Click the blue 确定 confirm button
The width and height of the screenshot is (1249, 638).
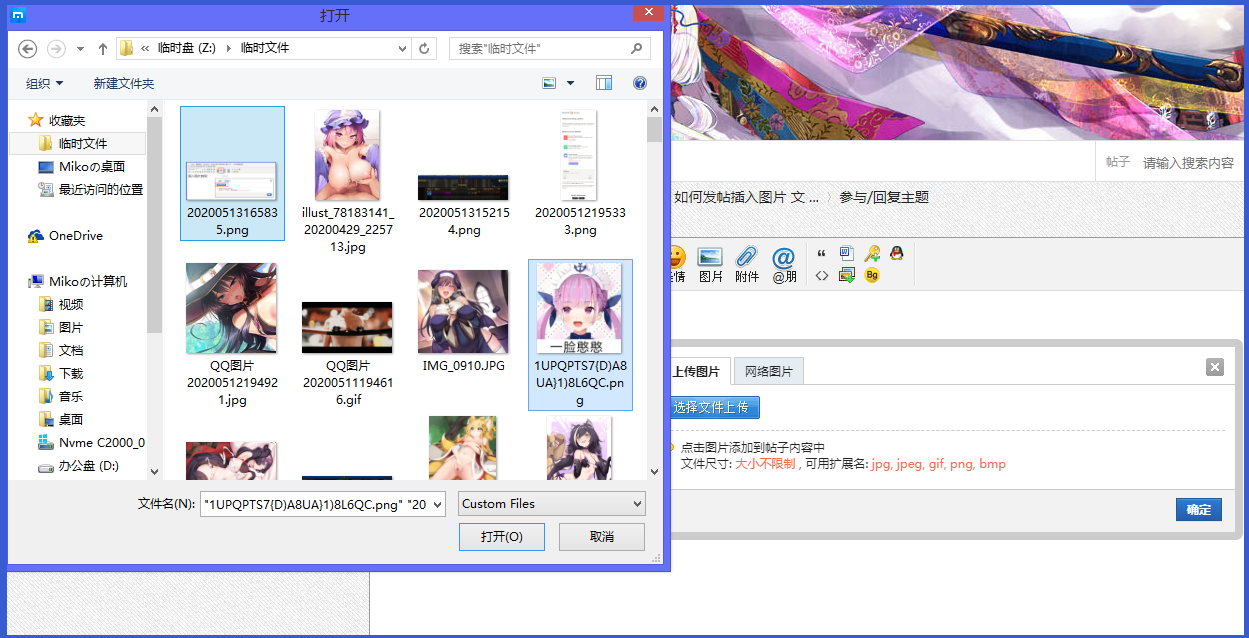point(1198,509)
